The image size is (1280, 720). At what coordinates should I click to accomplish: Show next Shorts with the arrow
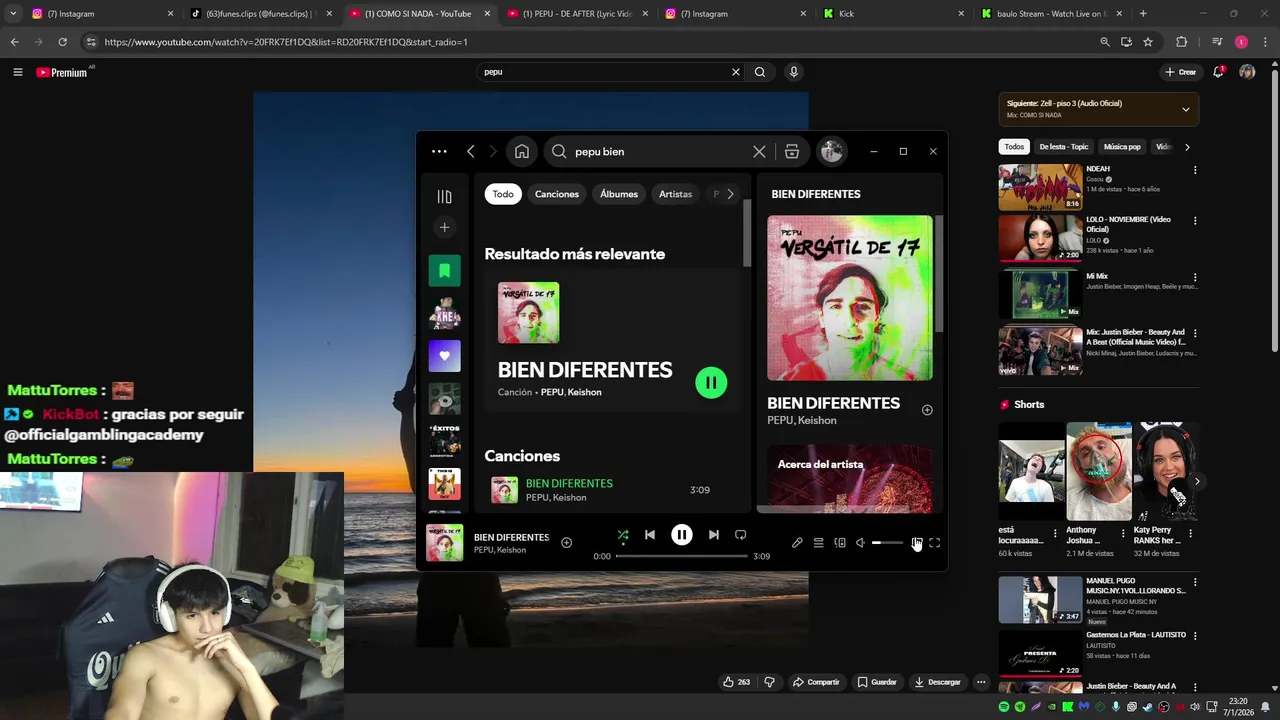1196,482
